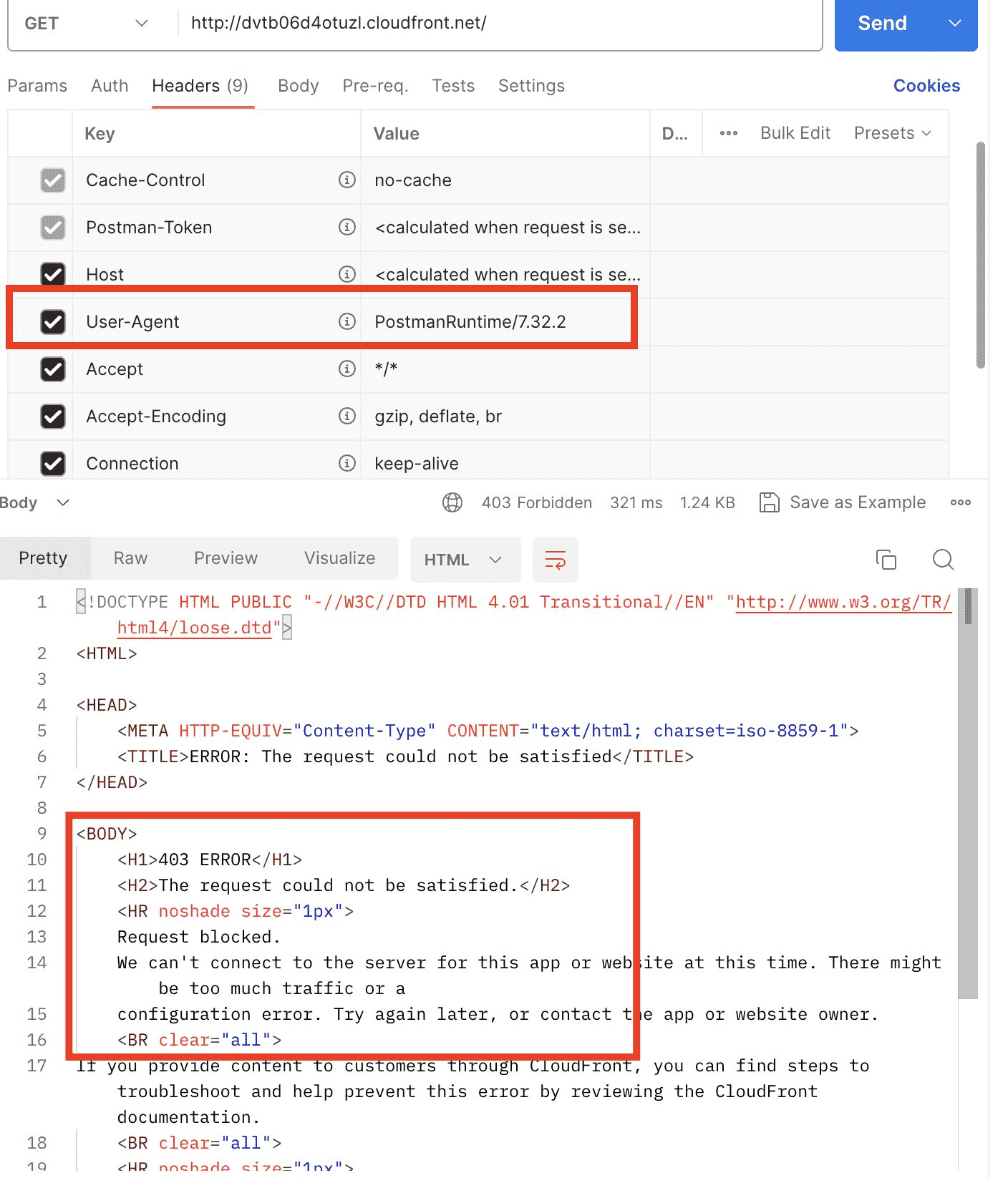Click info icon for Accept-Encoding header
This screenshot has width=1008, height=1178.
coord(347,416)
